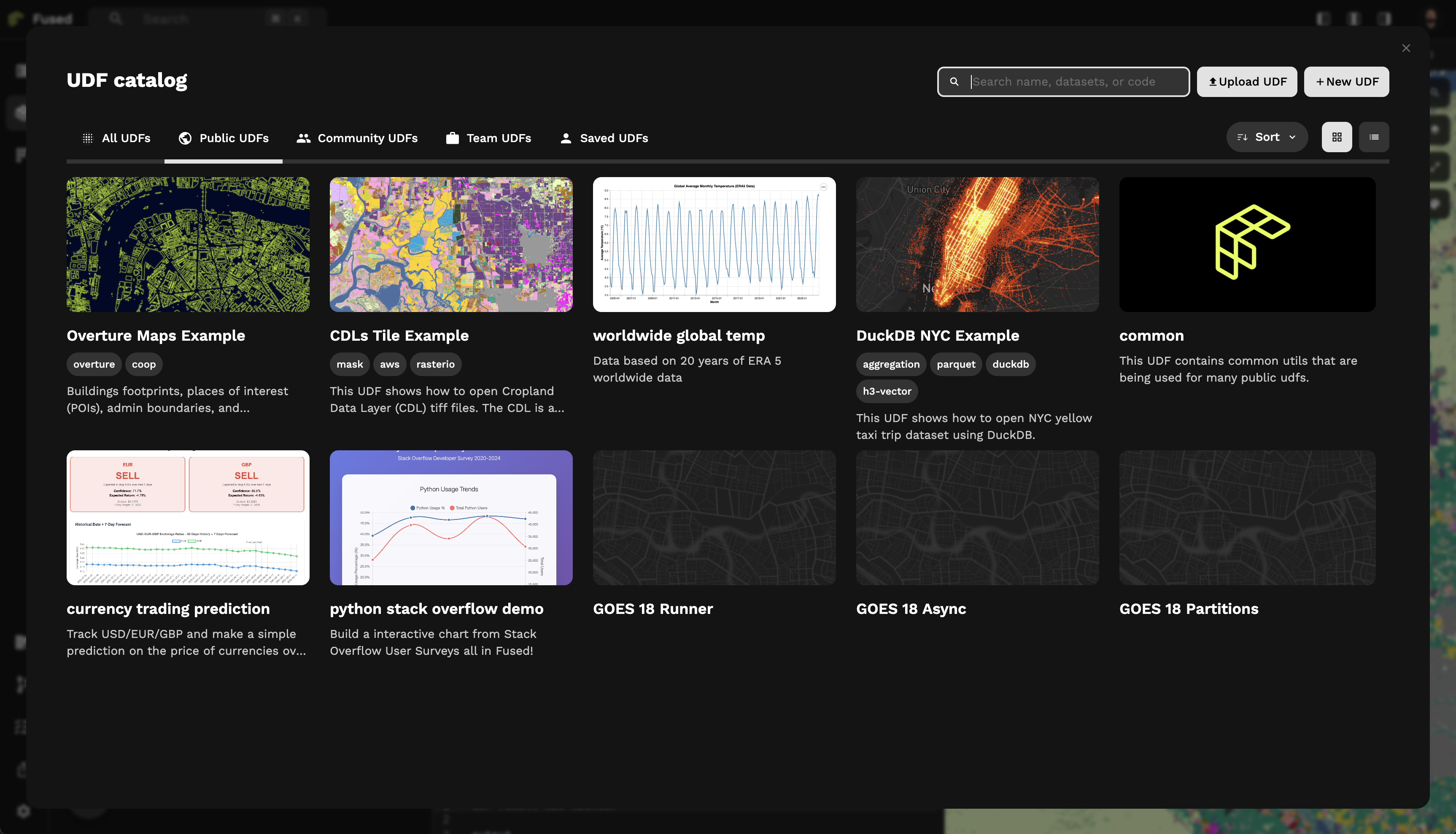Open the Sort dropdown
The height and width of the screenshot is (834, 1456).
pos(1266,137)
